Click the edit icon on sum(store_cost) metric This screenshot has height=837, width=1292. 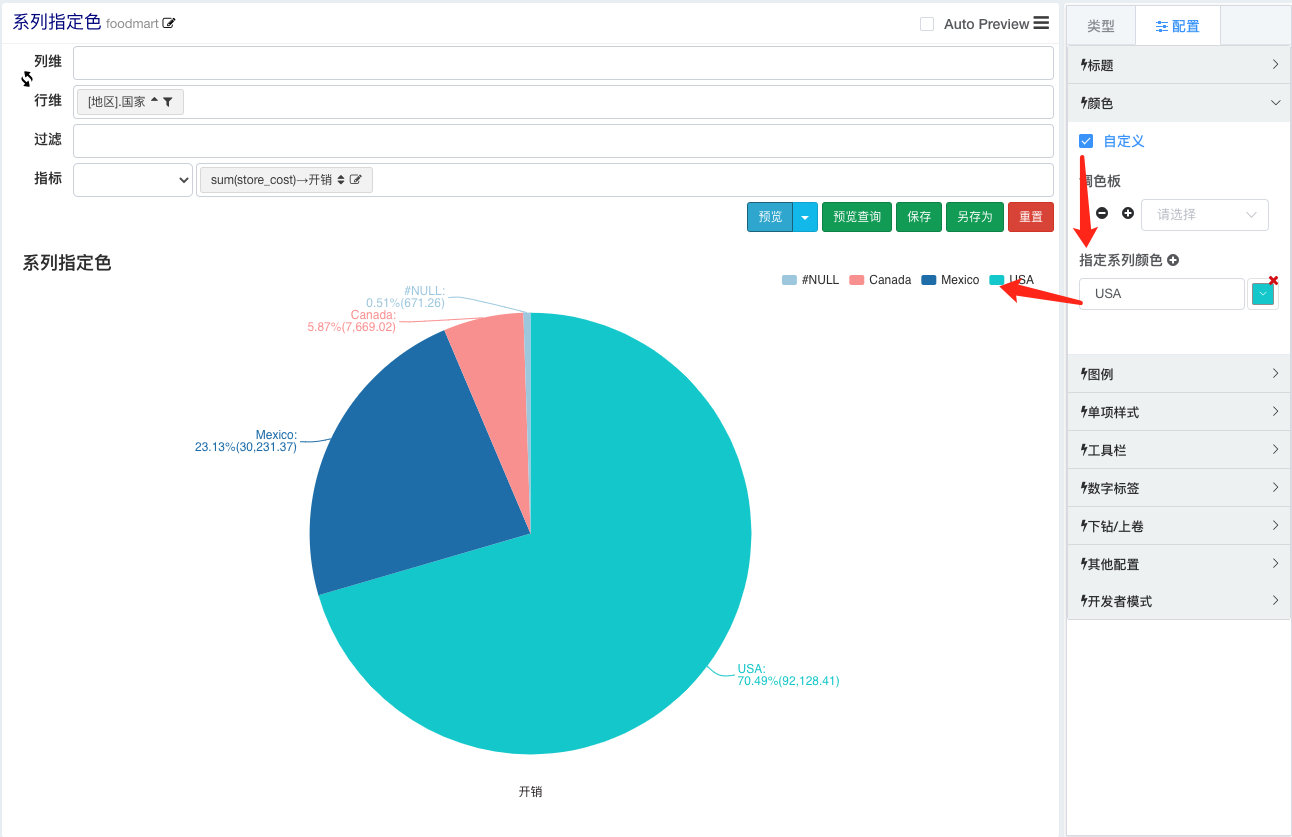point(356,180)
